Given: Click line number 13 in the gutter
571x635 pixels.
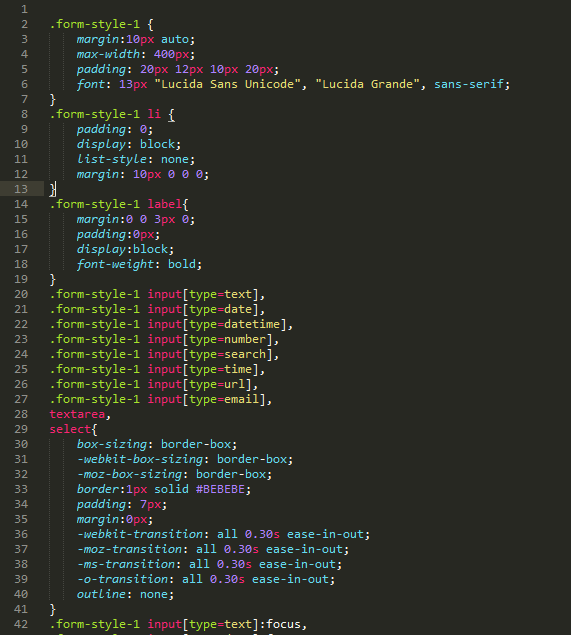Looking at the screenshot, I should (x=21, y=189).
